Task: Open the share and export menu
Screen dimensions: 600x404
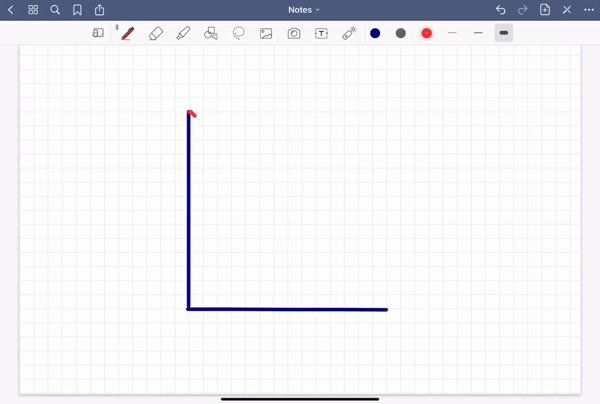Action: click(x=99, y=9)
